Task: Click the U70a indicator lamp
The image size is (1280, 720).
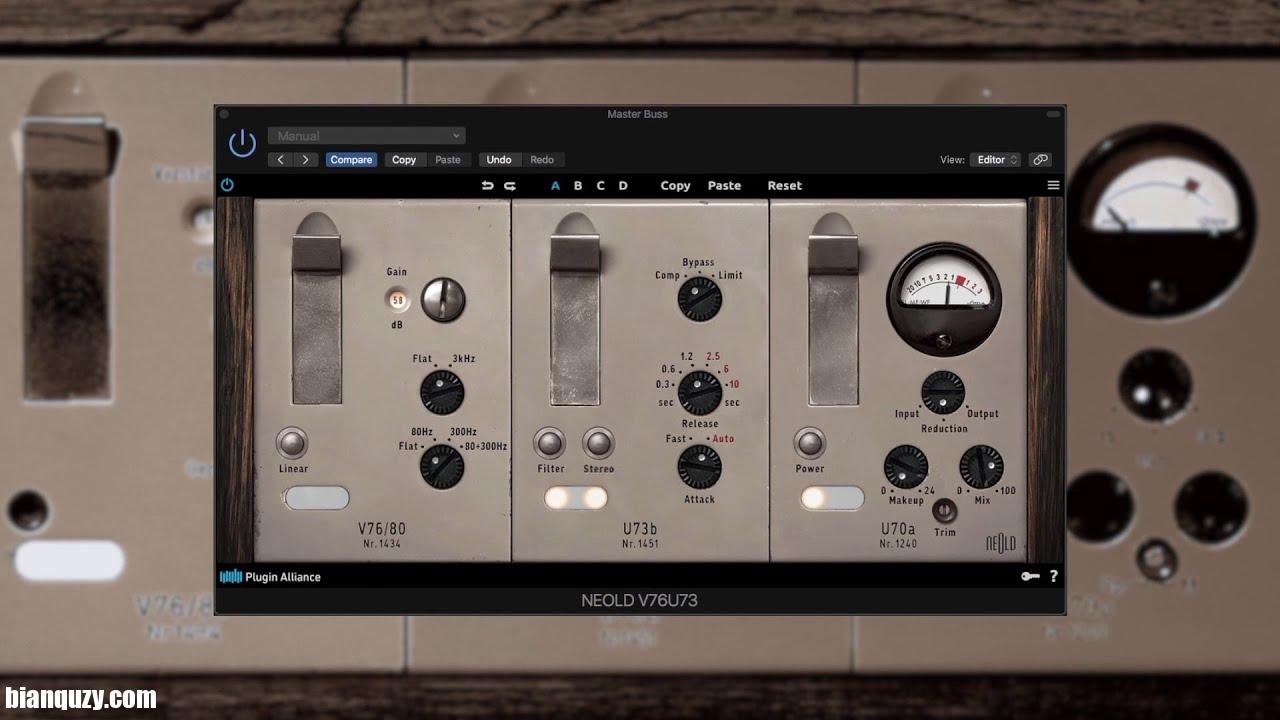Action: [x=832, y=498]
